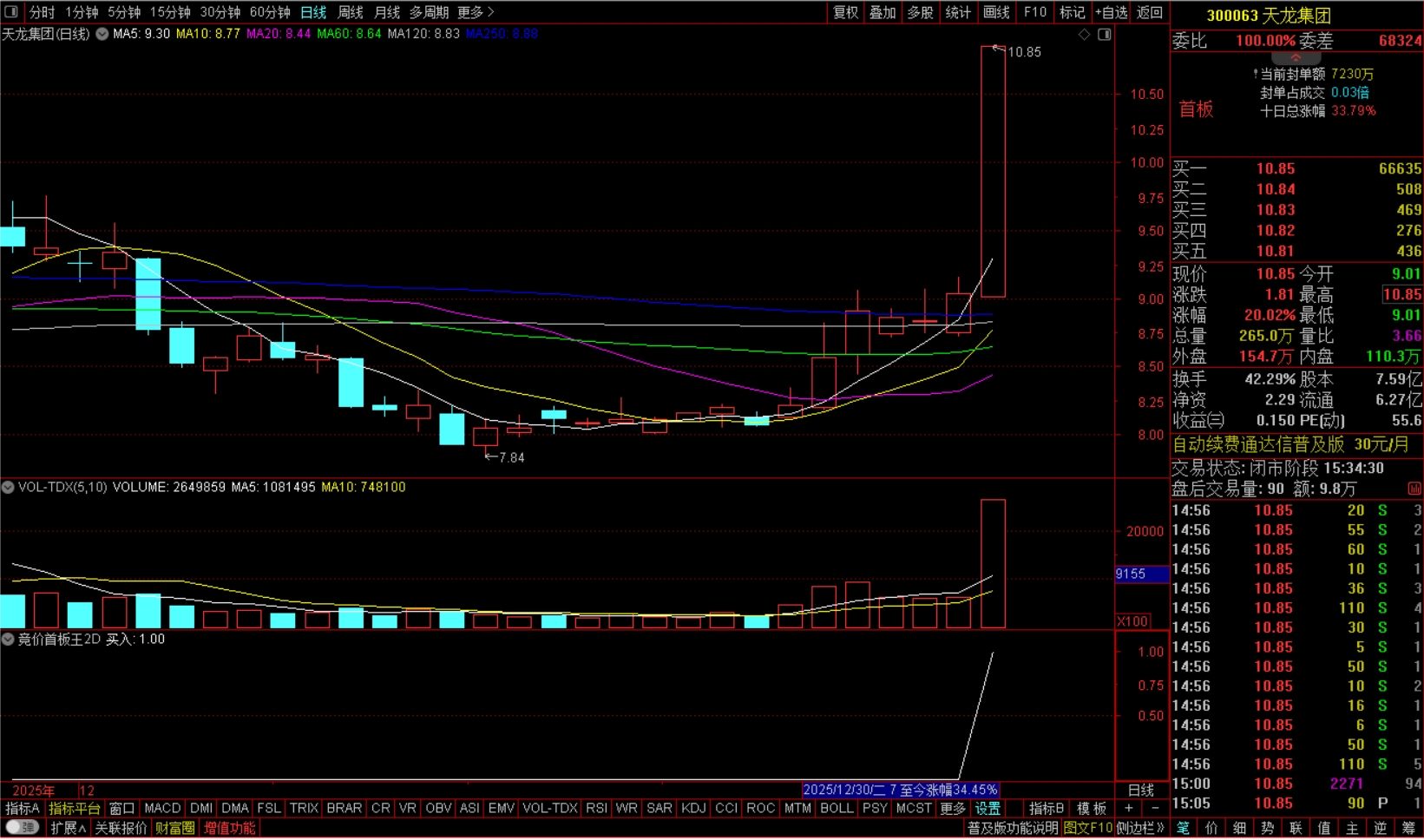Open the 竞价首板王2D indicator dropdown
The image size is (1424, 840).
coord(8,640)
